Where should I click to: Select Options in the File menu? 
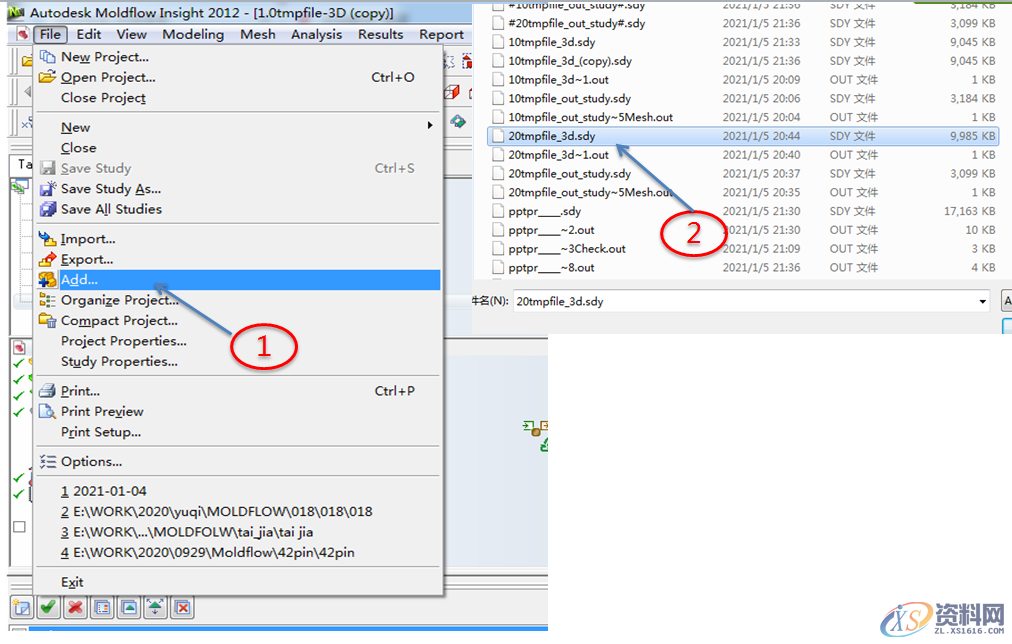[91, 461]
